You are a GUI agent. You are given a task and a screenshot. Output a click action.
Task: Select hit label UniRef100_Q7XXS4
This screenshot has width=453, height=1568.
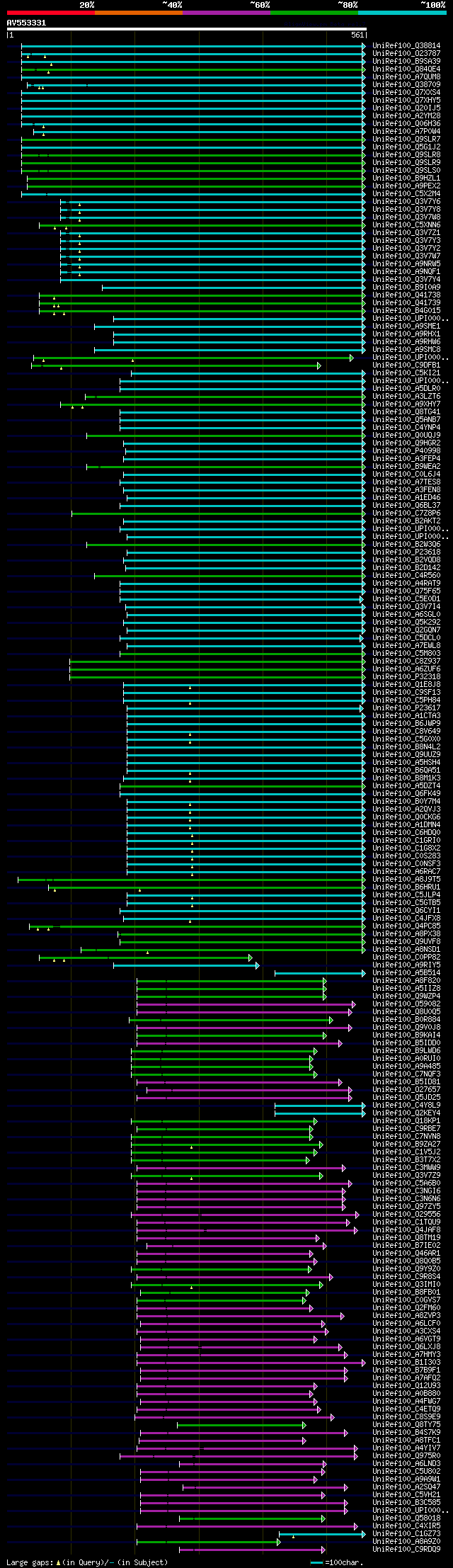[x=406, y=93]
